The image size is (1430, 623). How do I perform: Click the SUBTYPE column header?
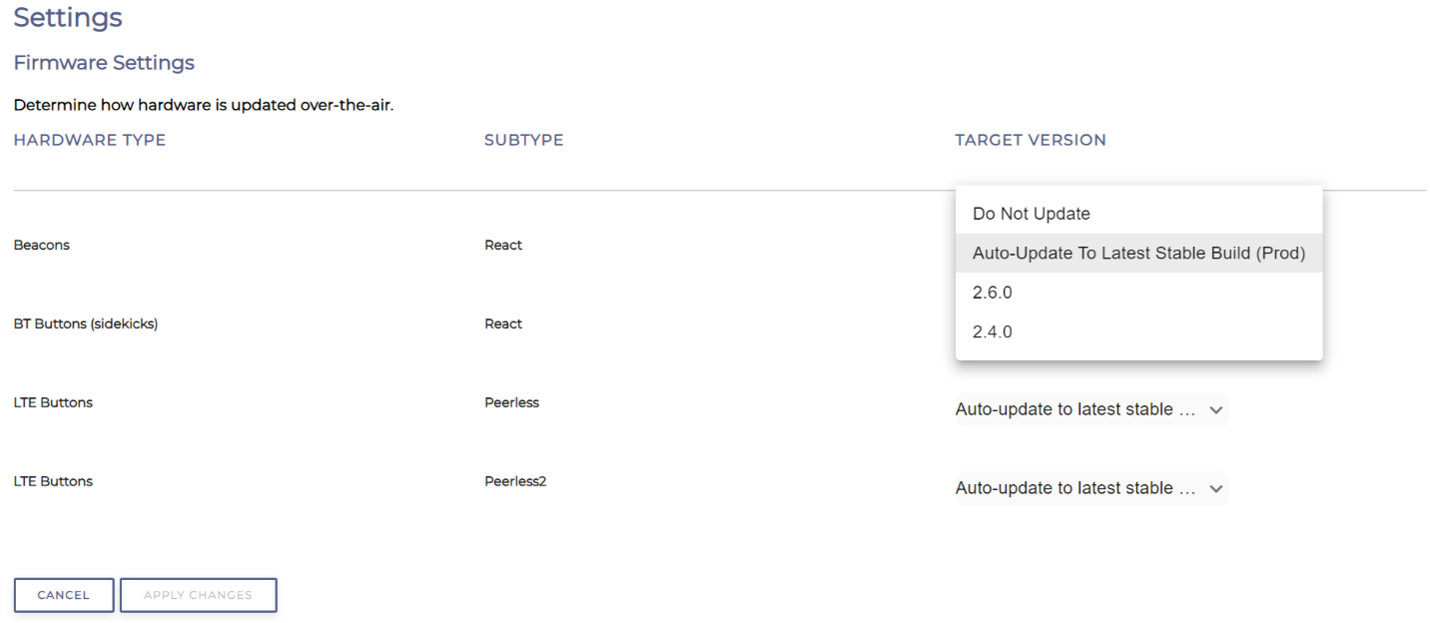pos(524,140)
